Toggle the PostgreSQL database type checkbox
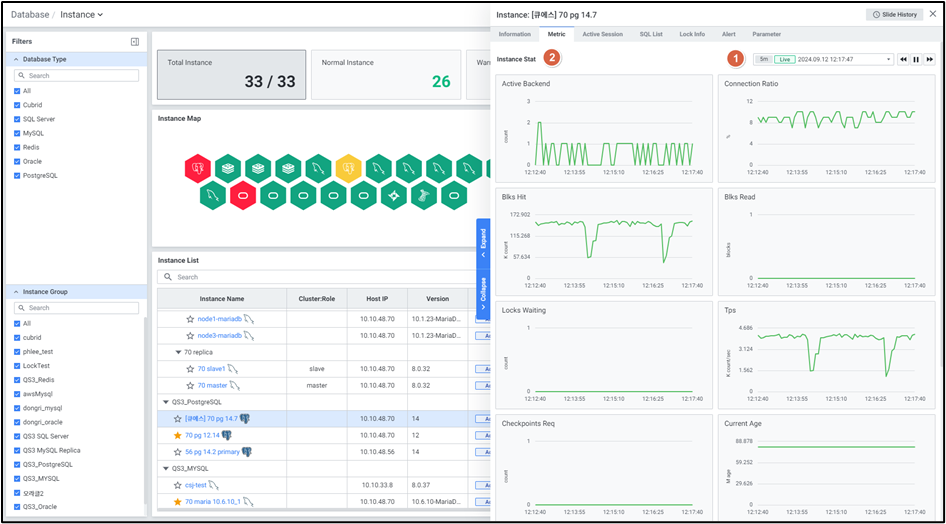 pos(17,175)
